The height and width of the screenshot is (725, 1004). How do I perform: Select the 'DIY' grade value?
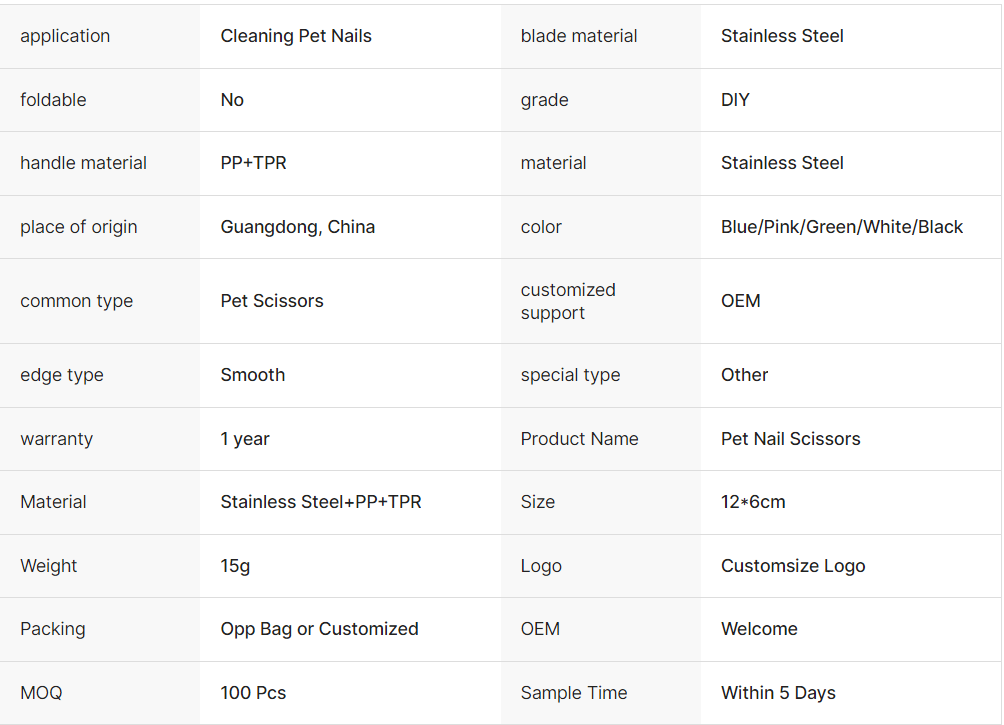click(x=735, y=100)
